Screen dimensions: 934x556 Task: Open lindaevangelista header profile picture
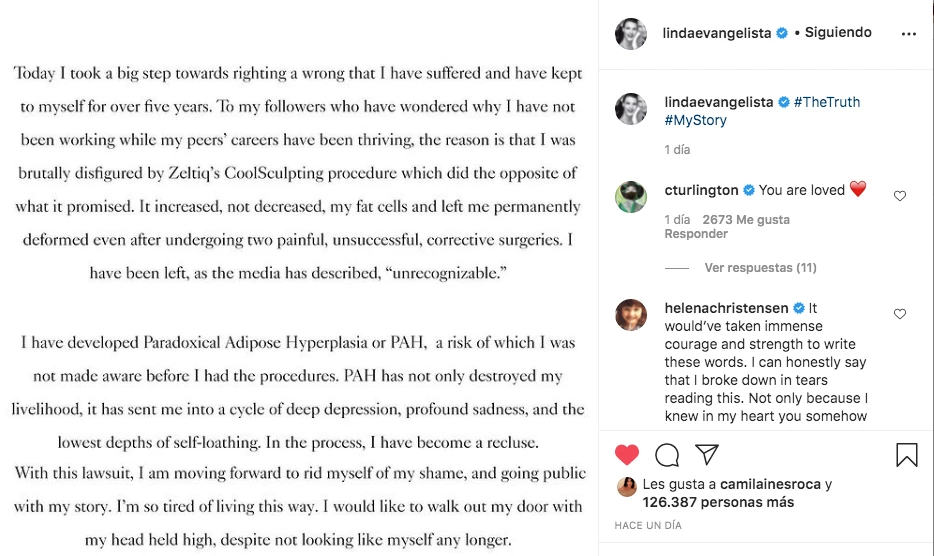tap(631, 33)
